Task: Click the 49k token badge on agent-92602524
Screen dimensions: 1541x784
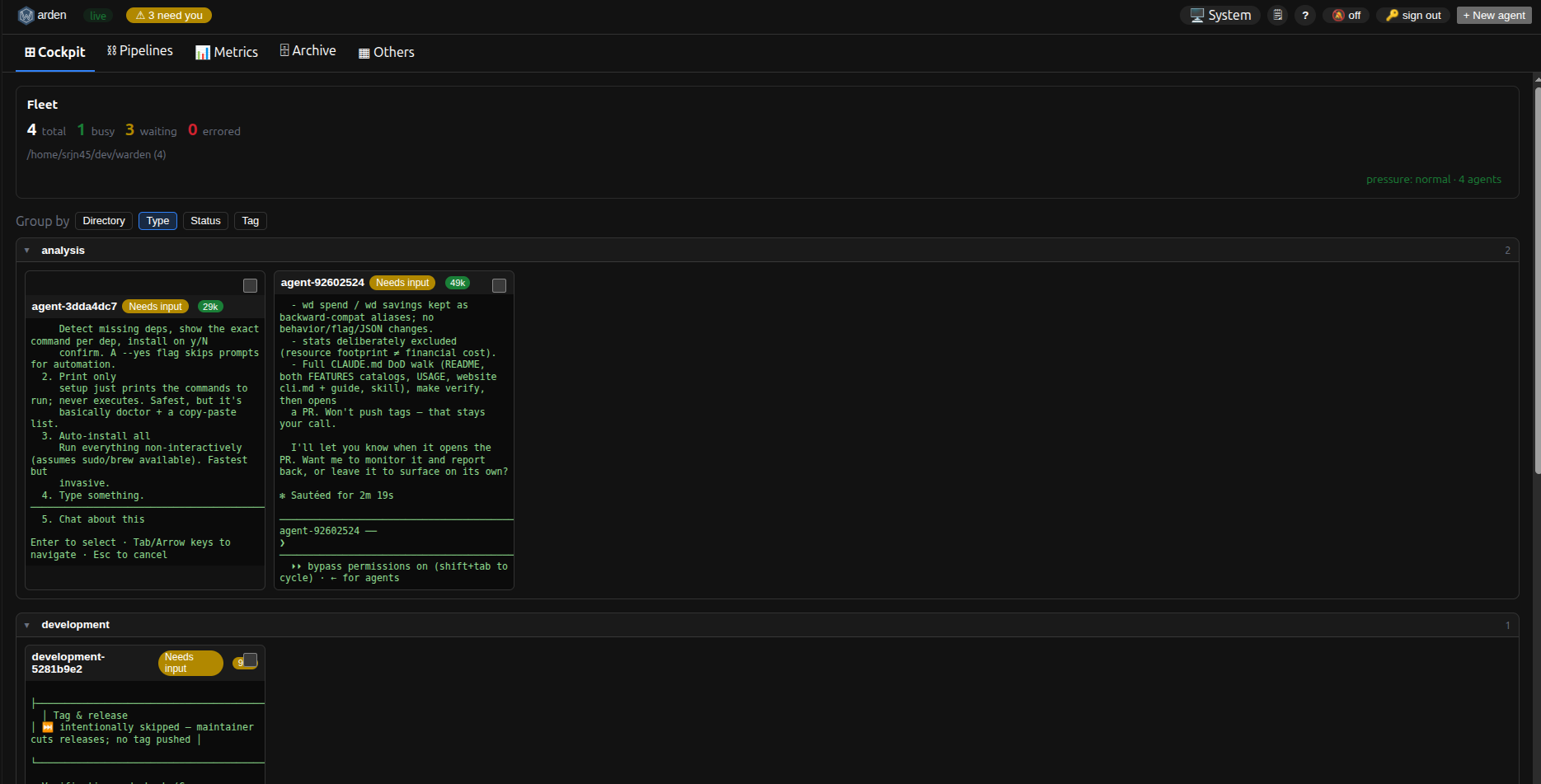Action: (458, 283)
